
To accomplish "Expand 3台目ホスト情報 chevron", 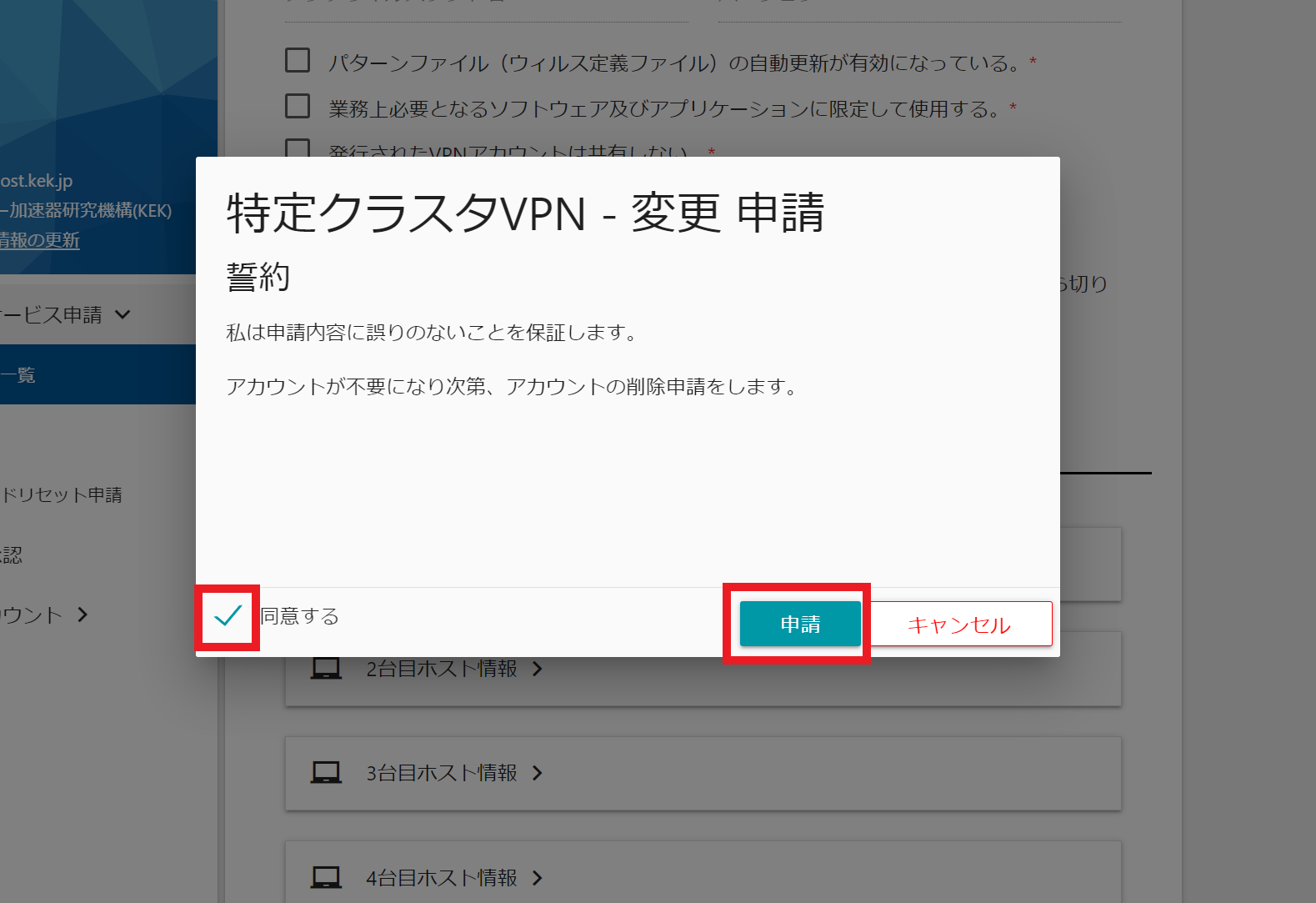I will (538, 773).
